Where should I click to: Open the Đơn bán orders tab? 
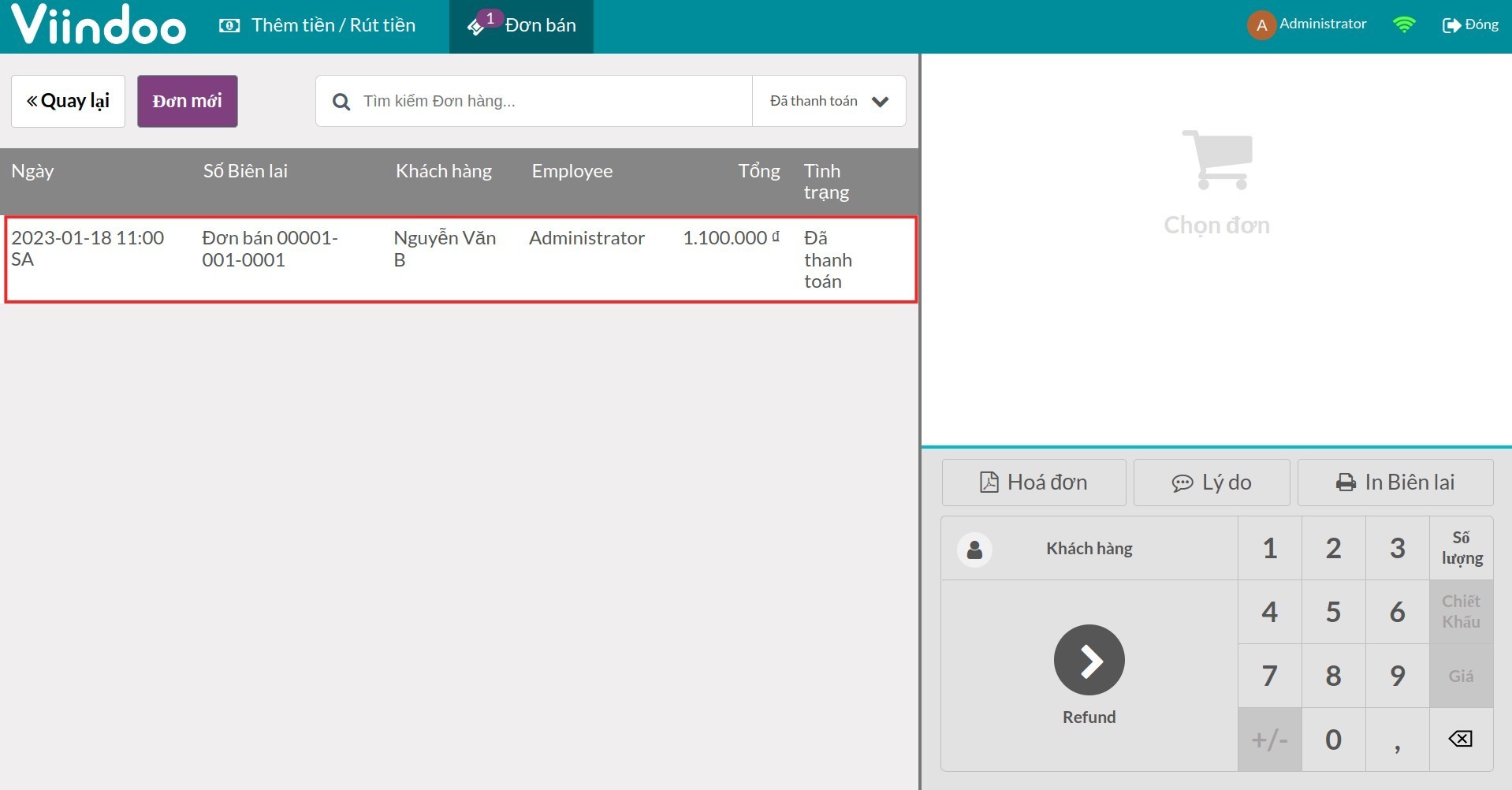(x=521, y=26)
